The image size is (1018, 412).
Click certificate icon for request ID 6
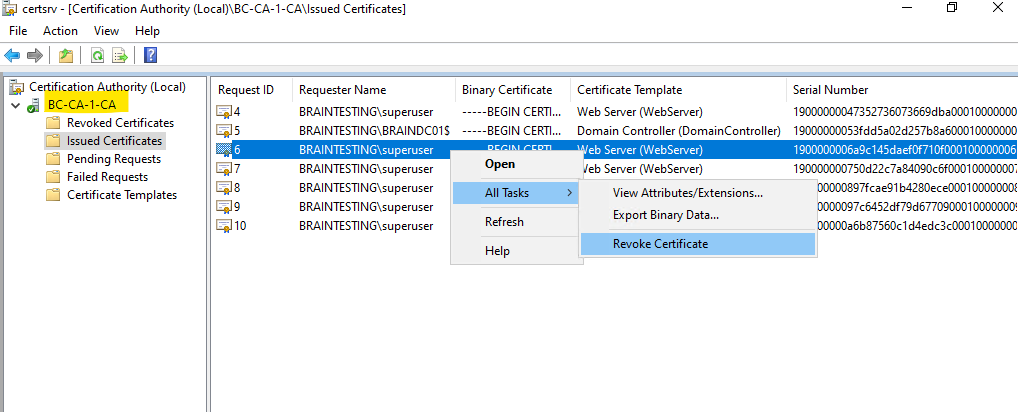click(x=224, y=150)
